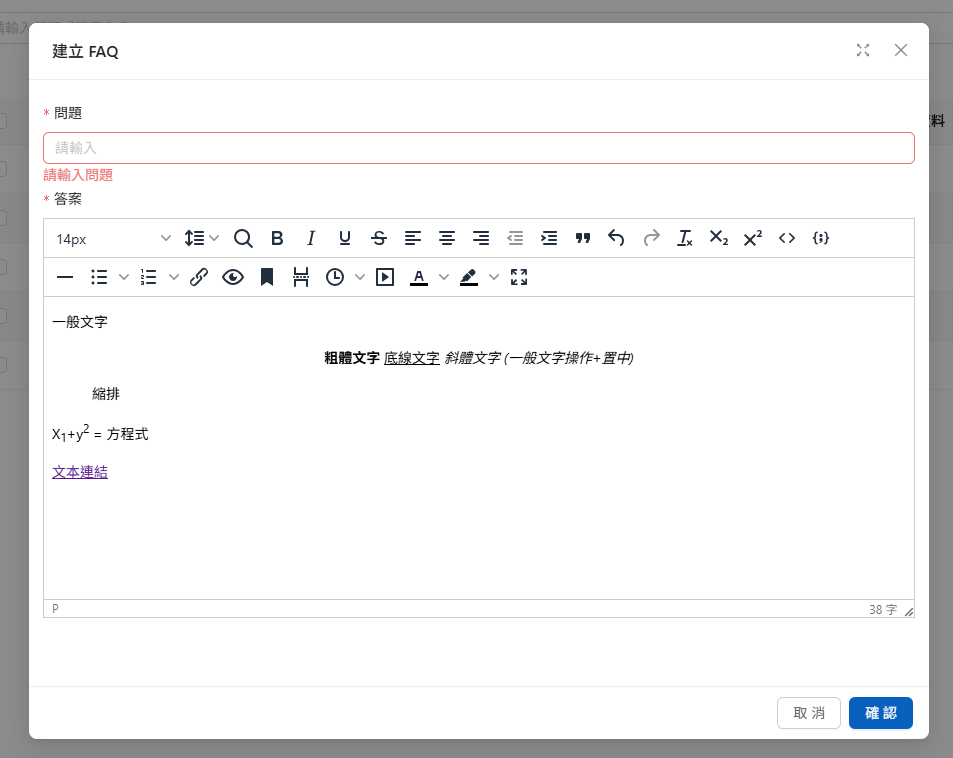Toggle bold formatting in the editor
The height and width of the screenshot is (758, 953).
click(277, 238)
